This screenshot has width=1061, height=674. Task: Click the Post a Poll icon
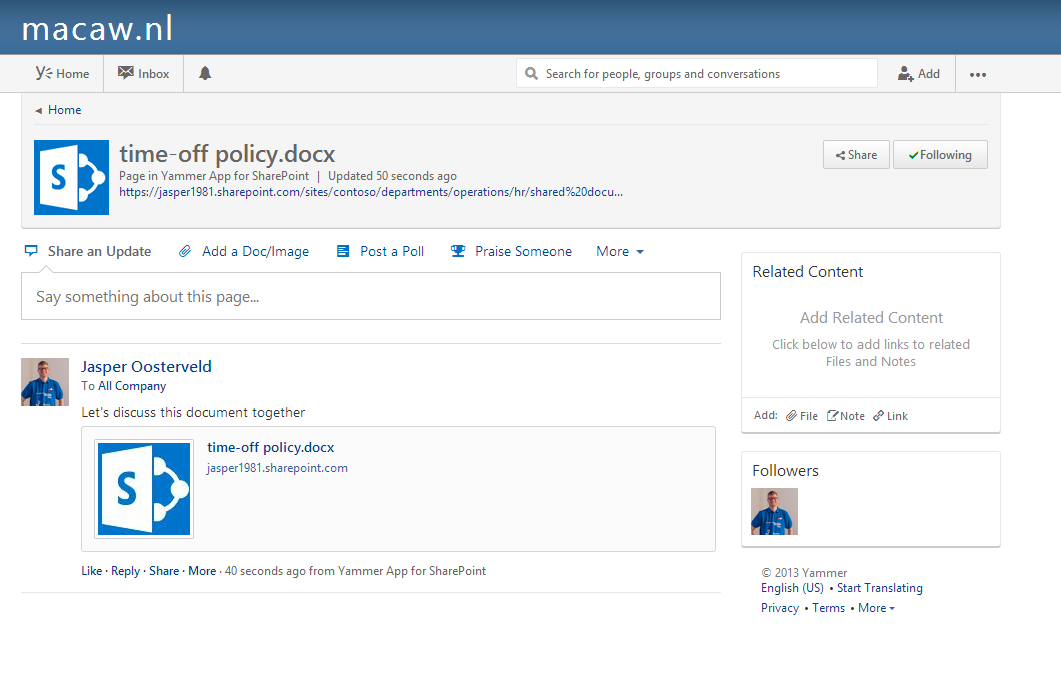pyautogui.click(x=343, y=251)
